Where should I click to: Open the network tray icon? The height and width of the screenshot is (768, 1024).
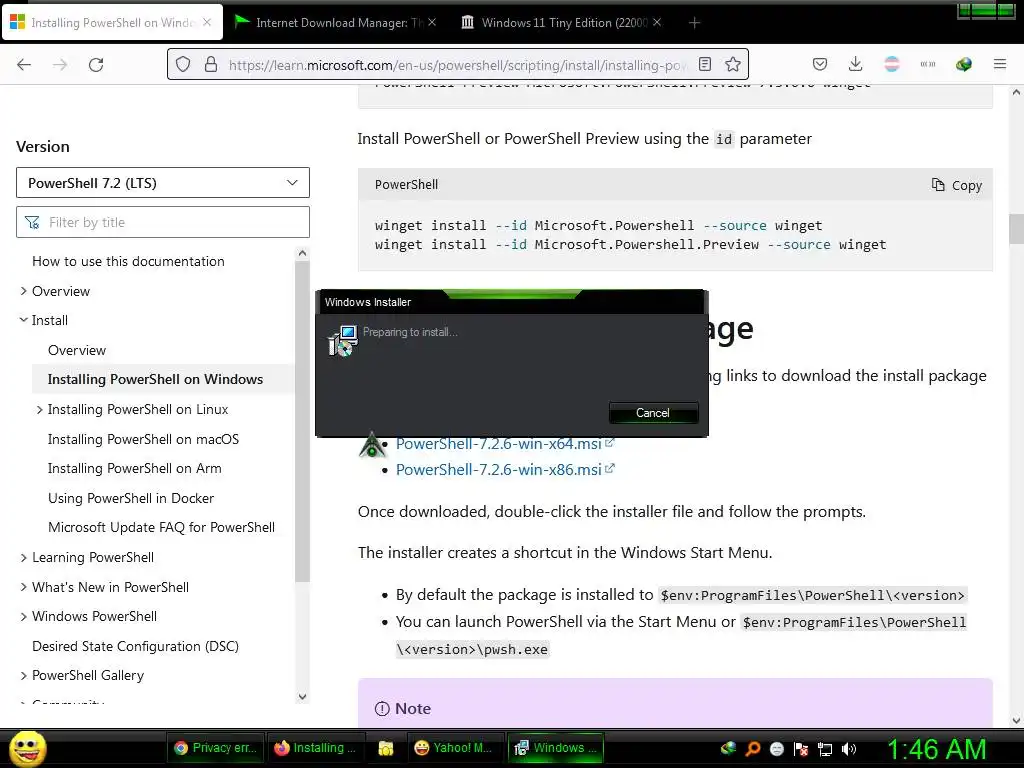[825, 748]
